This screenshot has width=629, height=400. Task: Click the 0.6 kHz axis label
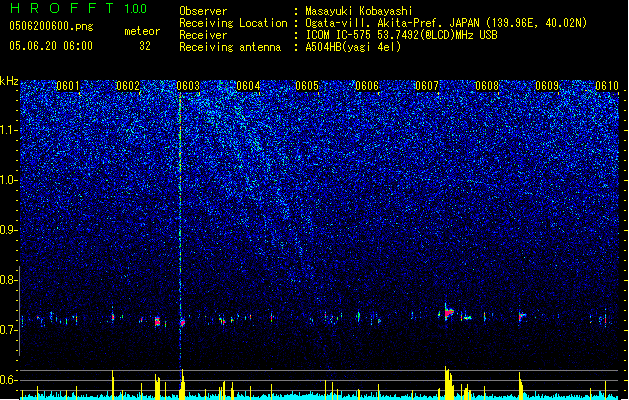[9, 380]
